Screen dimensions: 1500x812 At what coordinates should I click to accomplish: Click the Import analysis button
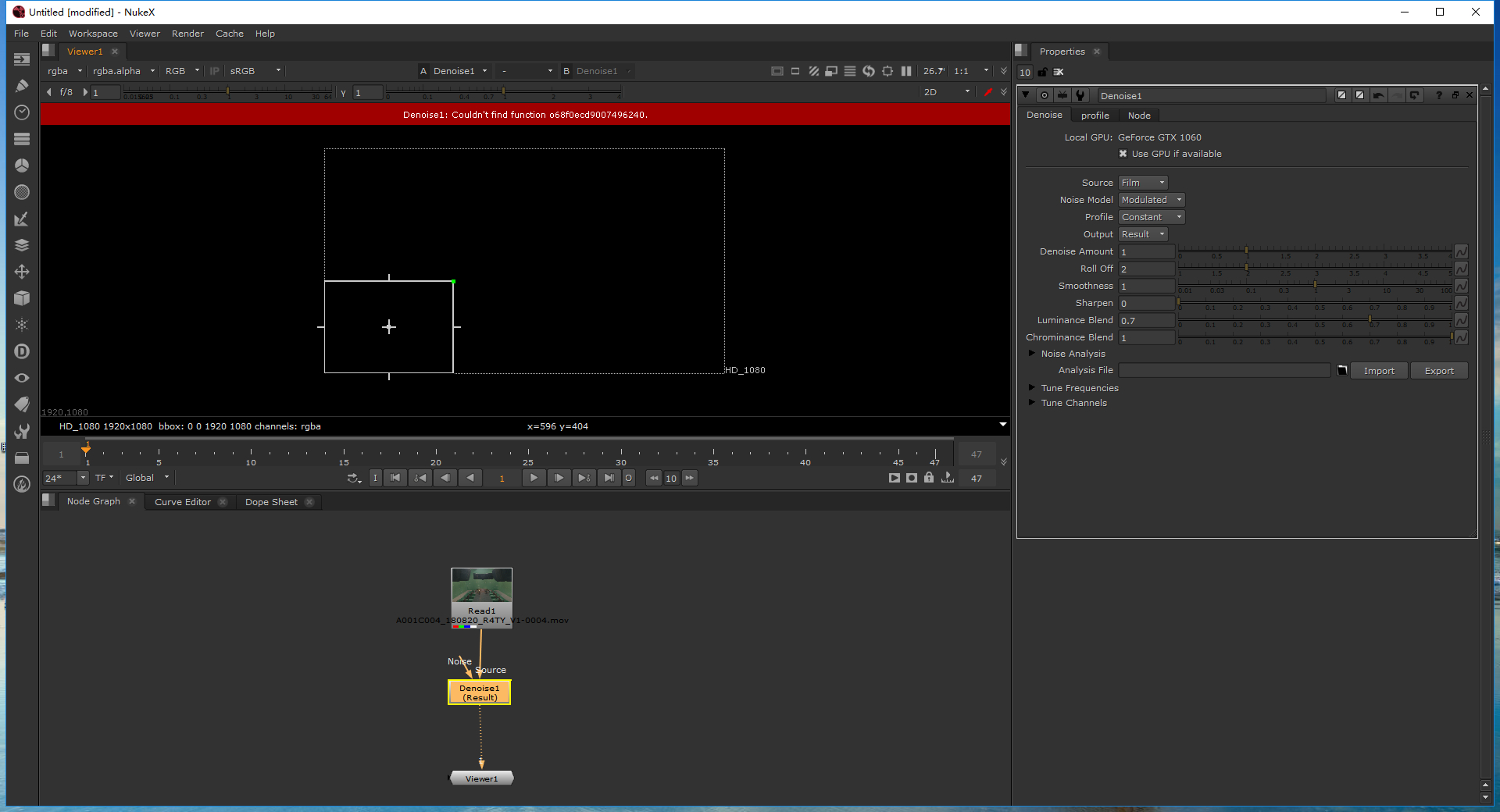[x=1379, y=371]
